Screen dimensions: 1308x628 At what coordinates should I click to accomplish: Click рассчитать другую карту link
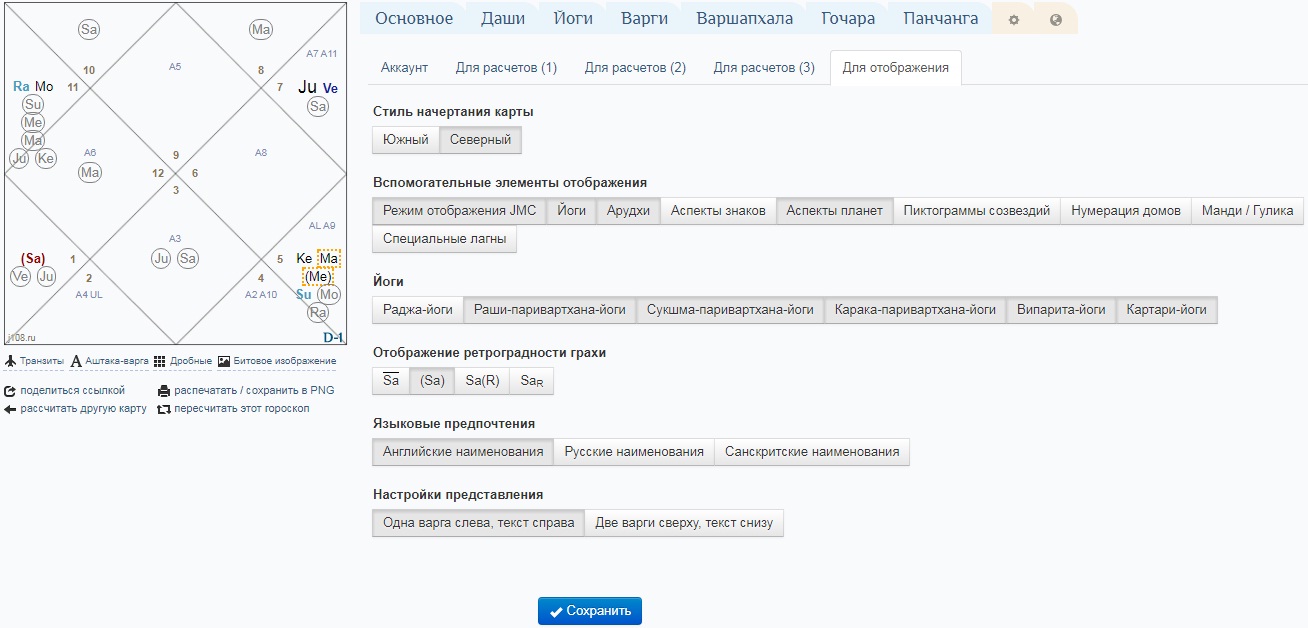(83, 409)
